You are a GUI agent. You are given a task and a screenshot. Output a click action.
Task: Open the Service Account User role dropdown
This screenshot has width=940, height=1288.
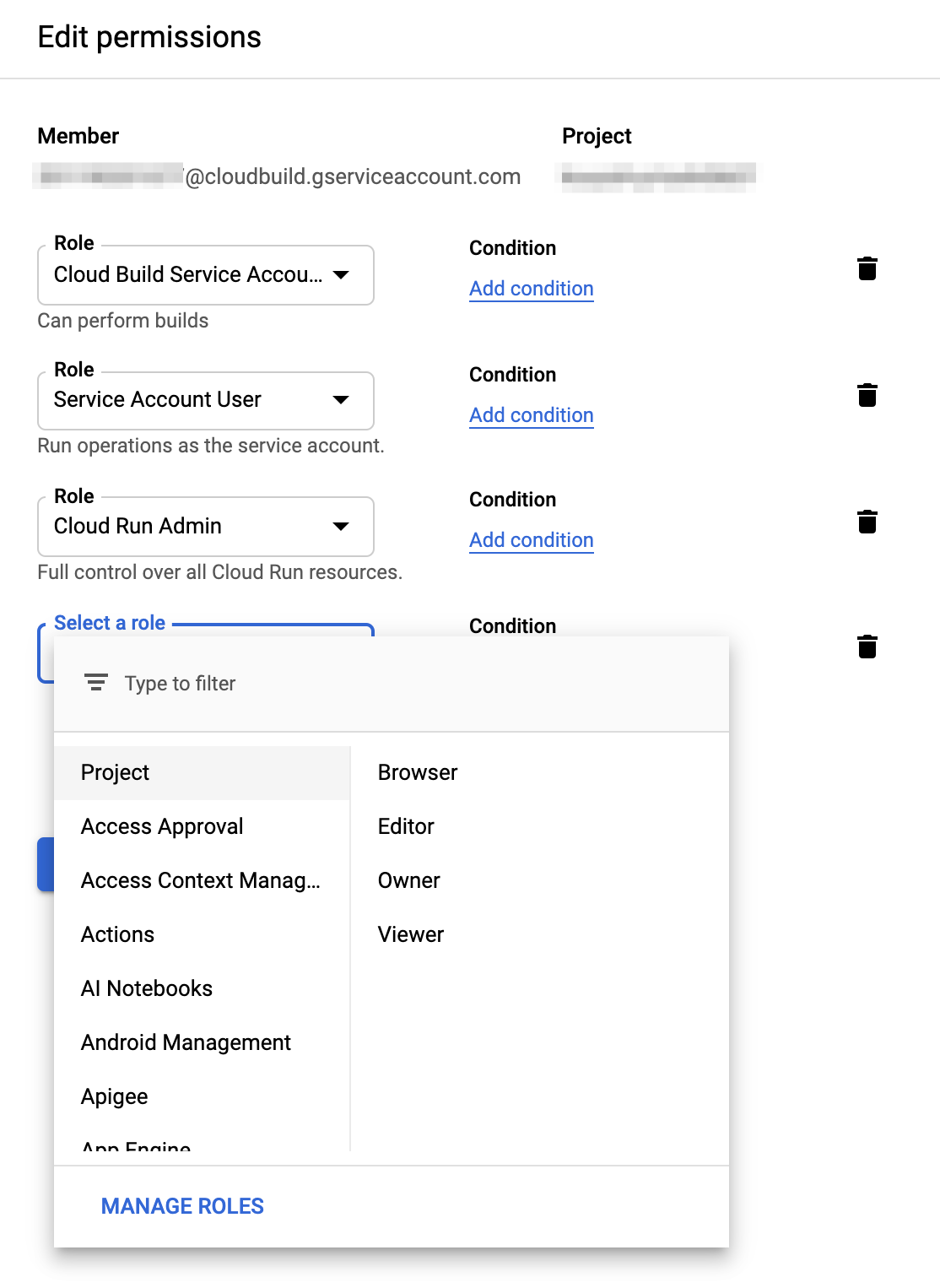click(x=206, y=400)
